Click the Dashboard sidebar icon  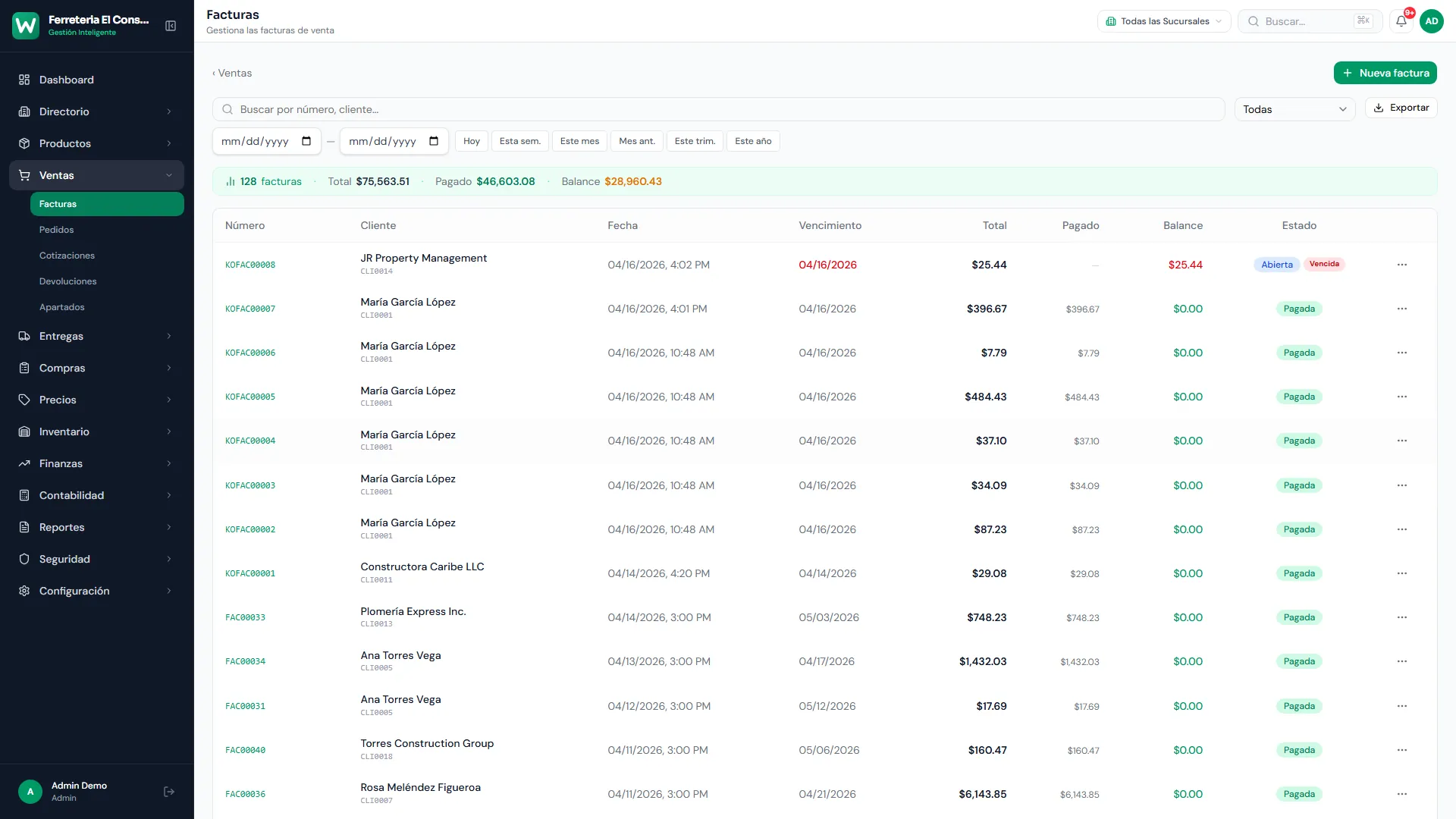click(x=24, y=80)
